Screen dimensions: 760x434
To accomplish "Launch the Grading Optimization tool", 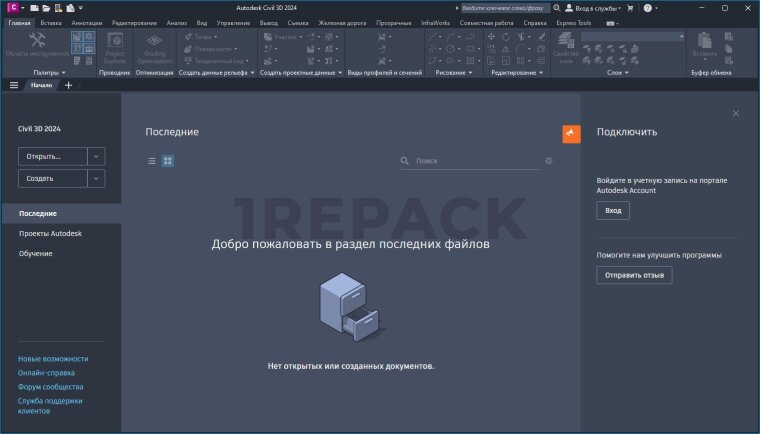I will (154, 46).
